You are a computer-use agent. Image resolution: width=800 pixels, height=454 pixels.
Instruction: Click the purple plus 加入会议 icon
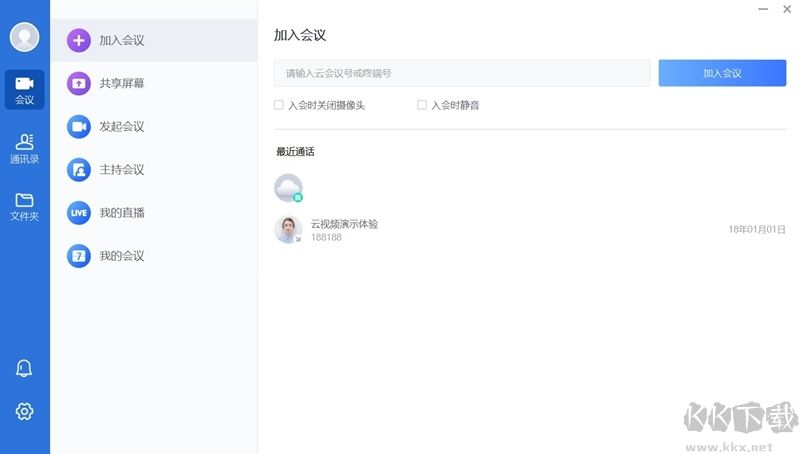click(79, 40)
